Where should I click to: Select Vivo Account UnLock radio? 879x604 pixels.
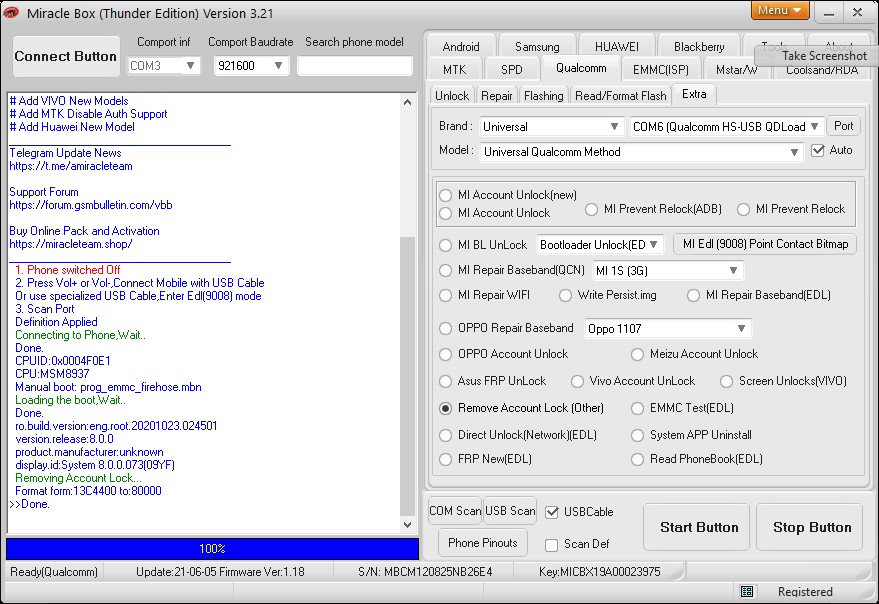tap(577, 381)
